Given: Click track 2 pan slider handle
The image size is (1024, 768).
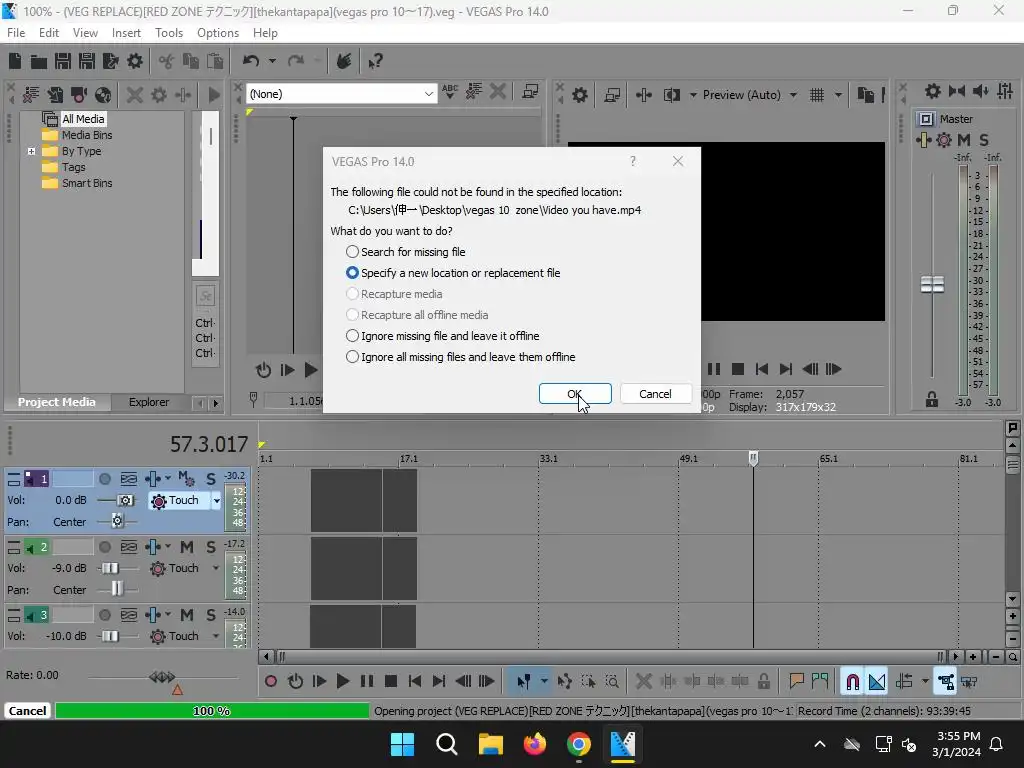Looking at the screenshot, I should (x=117, y=589).
